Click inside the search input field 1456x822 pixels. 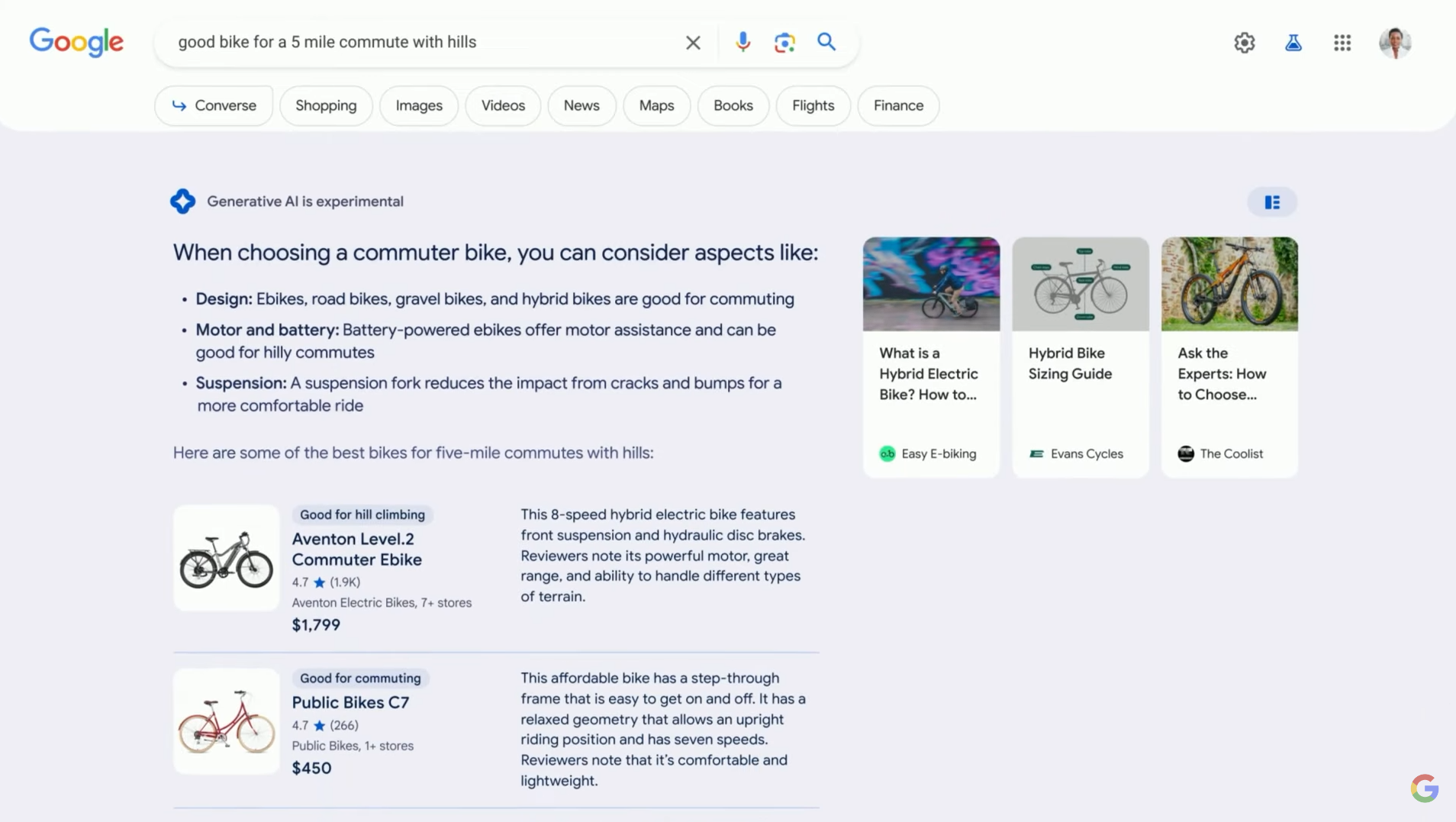click(x=420, y=42)
